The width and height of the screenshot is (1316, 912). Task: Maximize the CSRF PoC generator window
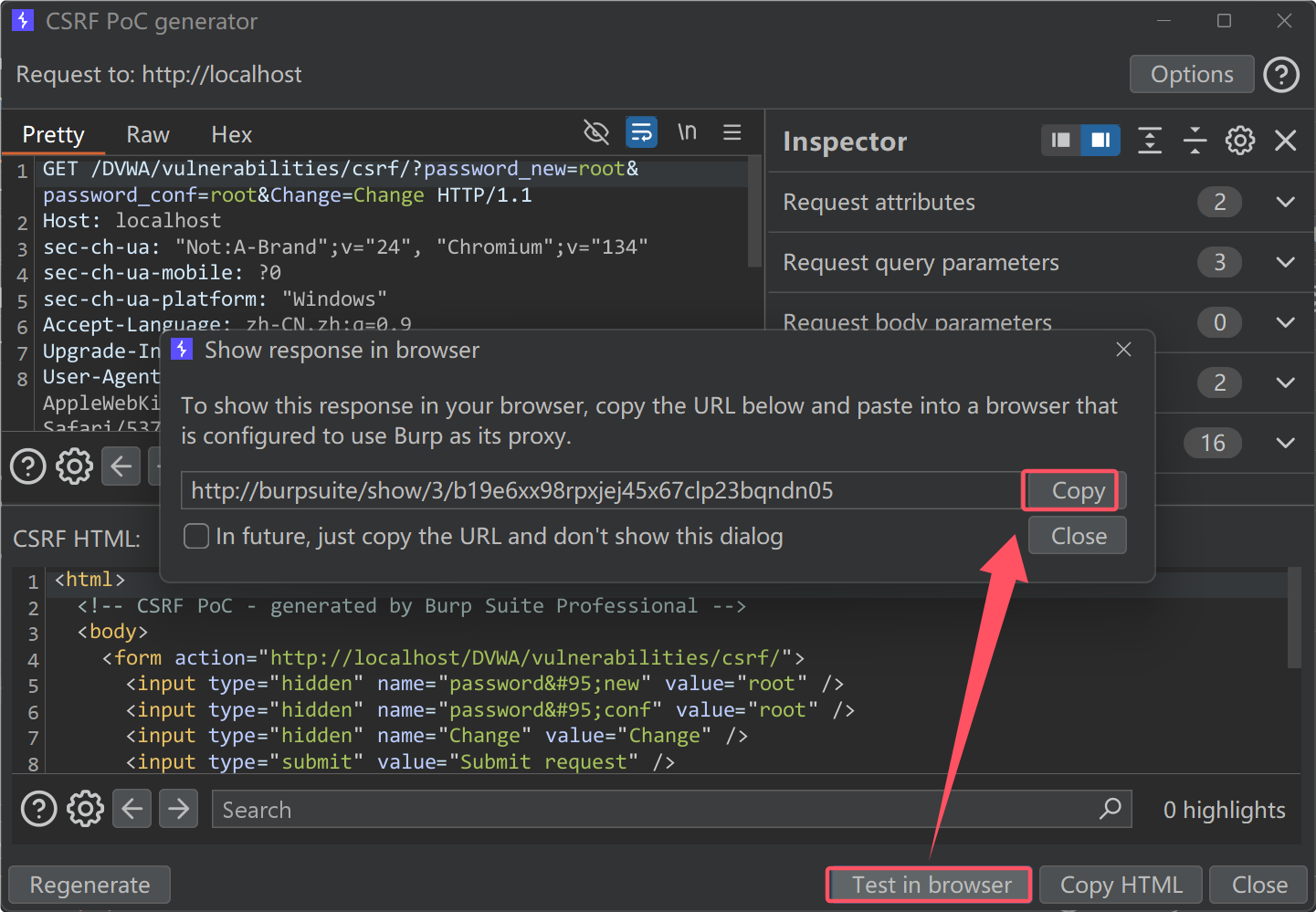click(x=1224, y=20)
